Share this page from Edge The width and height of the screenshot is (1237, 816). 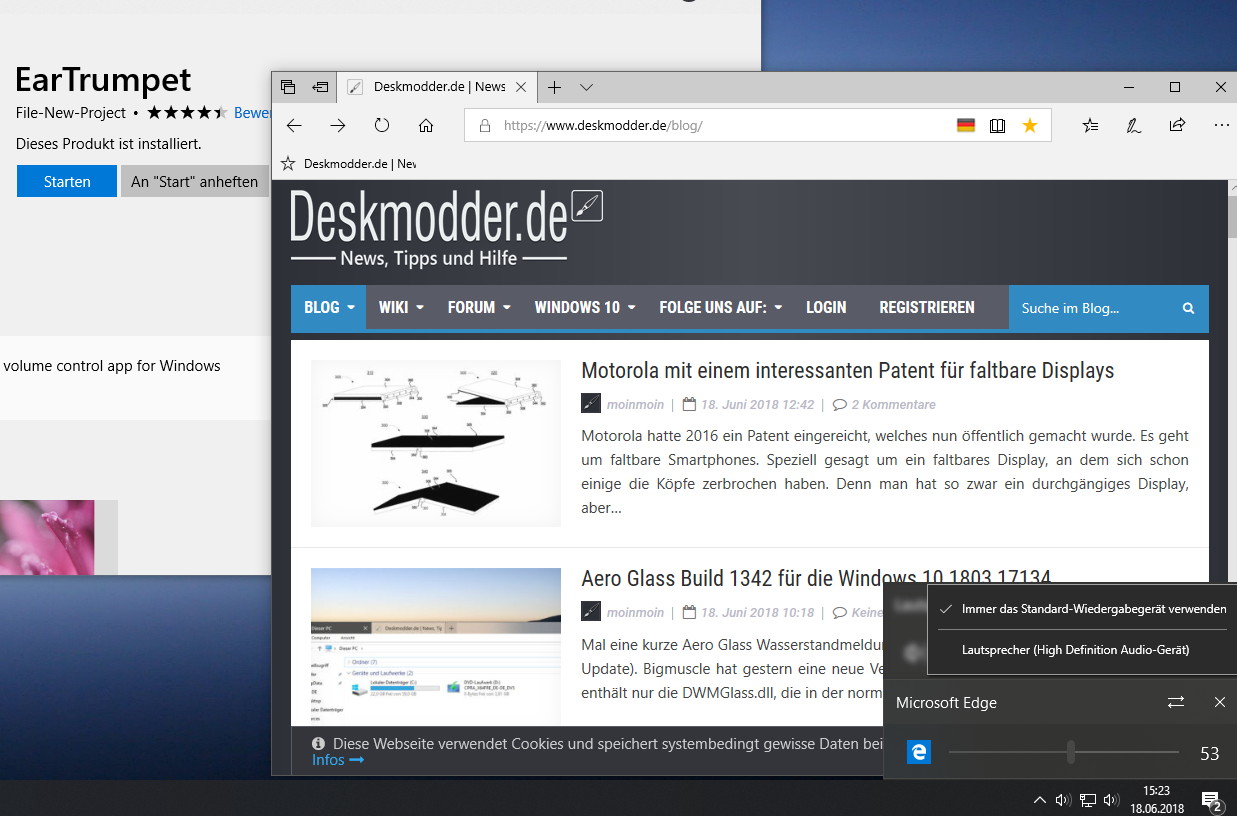pos(1177,125)
